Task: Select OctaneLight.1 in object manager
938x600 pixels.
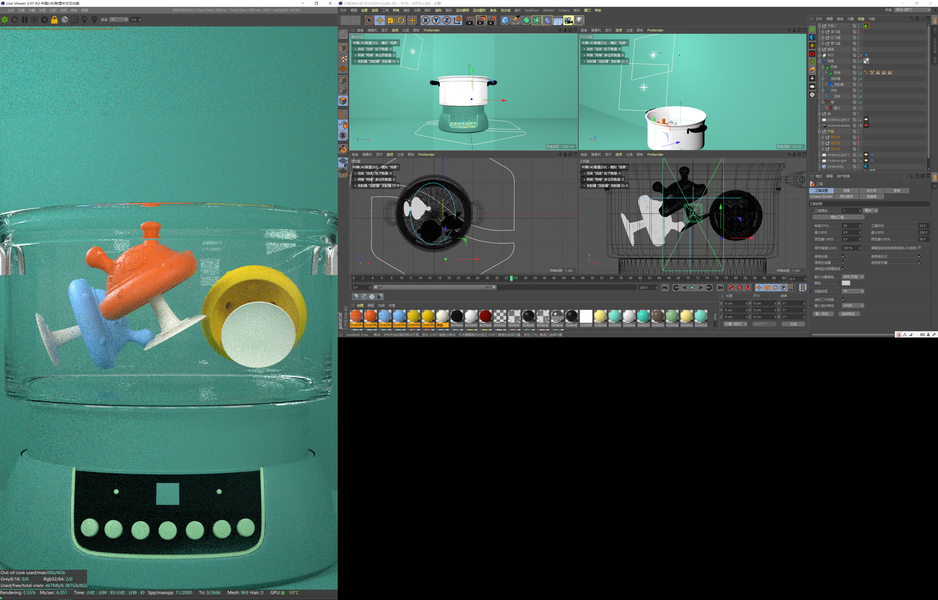Action: (838, 155)
